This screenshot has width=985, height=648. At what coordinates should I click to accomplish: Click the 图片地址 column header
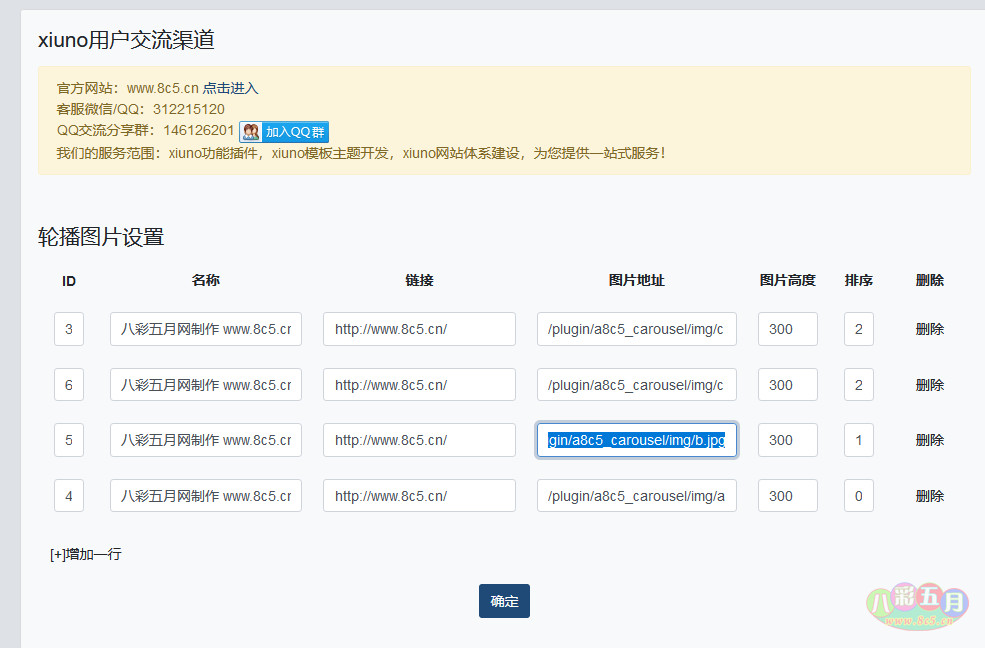pyautogui.click(x=636, y=280)
